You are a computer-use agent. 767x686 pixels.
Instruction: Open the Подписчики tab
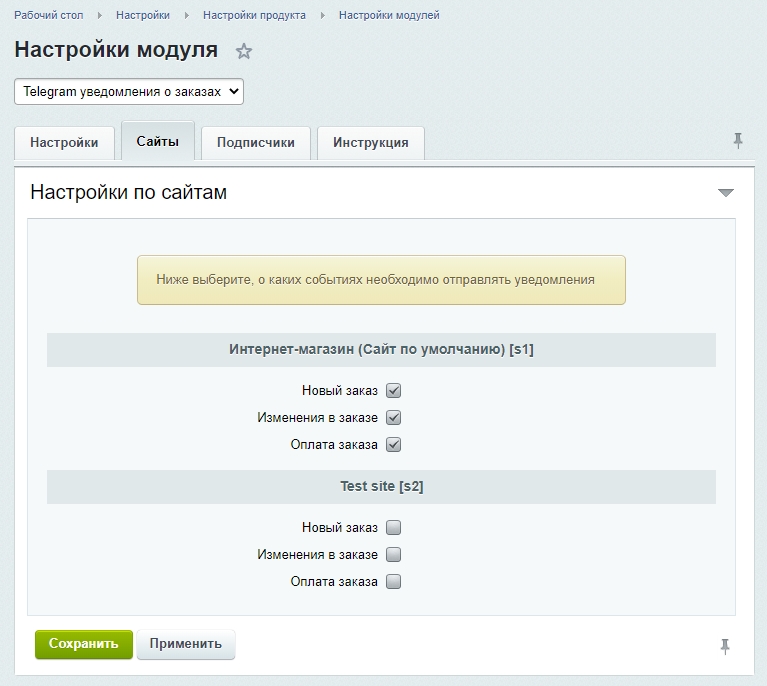tap(256, 142)
